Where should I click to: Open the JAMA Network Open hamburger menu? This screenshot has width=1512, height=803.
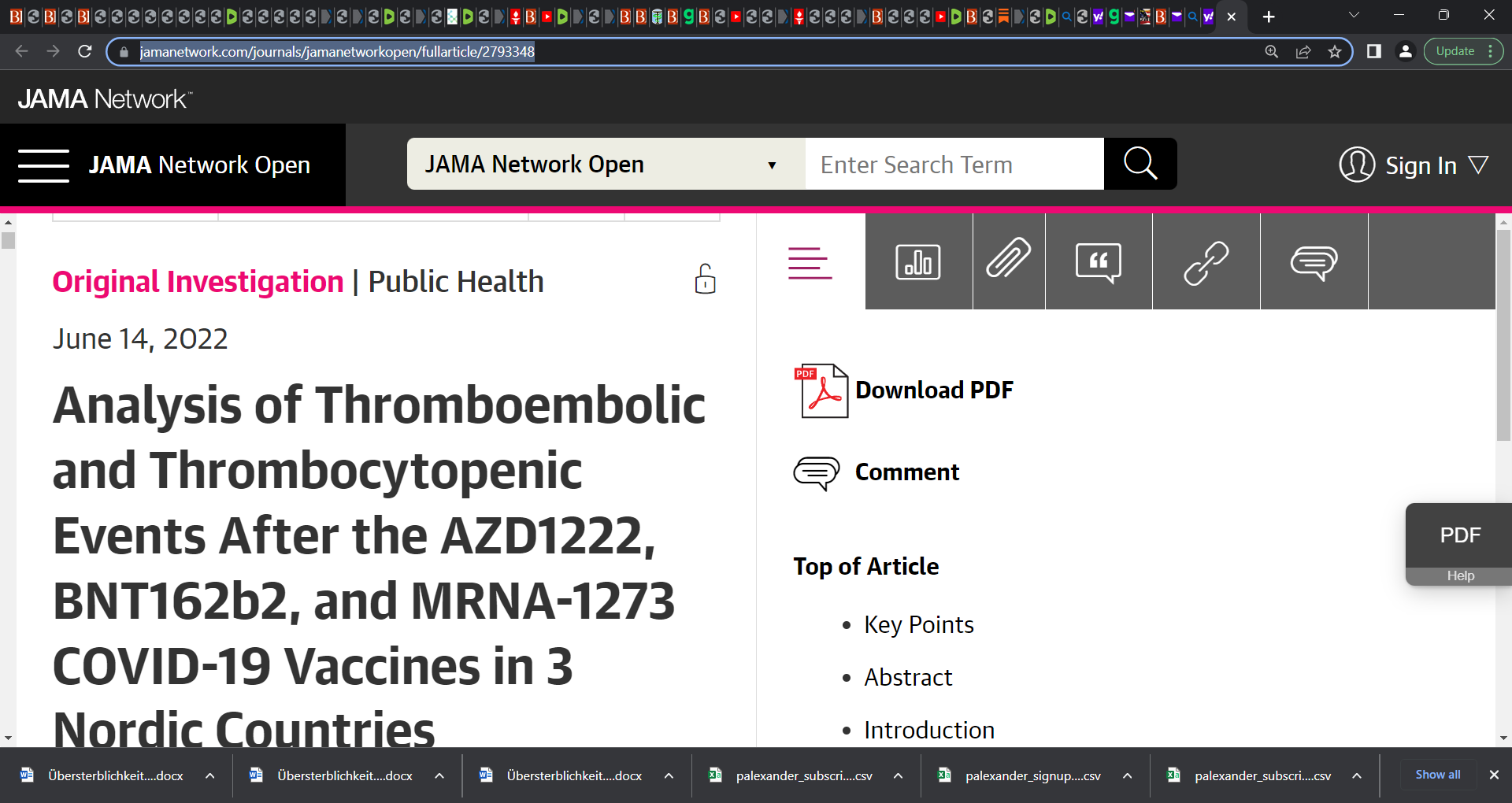[43, 165]
